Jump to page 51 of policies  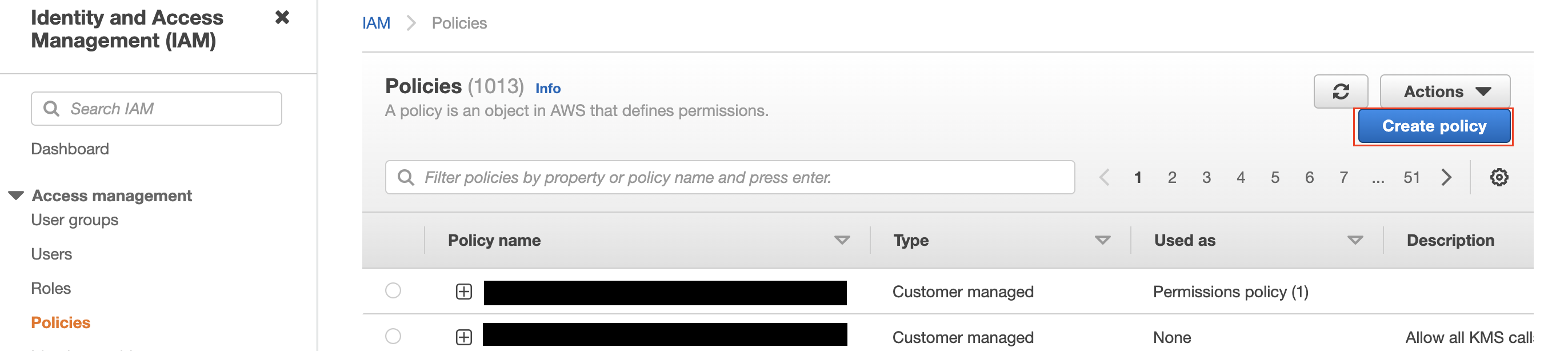[x=1411, y=177]
